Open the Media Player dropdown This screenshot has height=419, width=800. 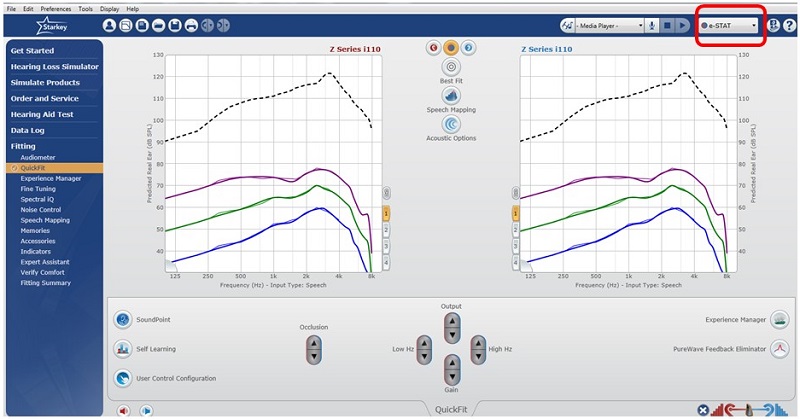[x=610, y=26]
